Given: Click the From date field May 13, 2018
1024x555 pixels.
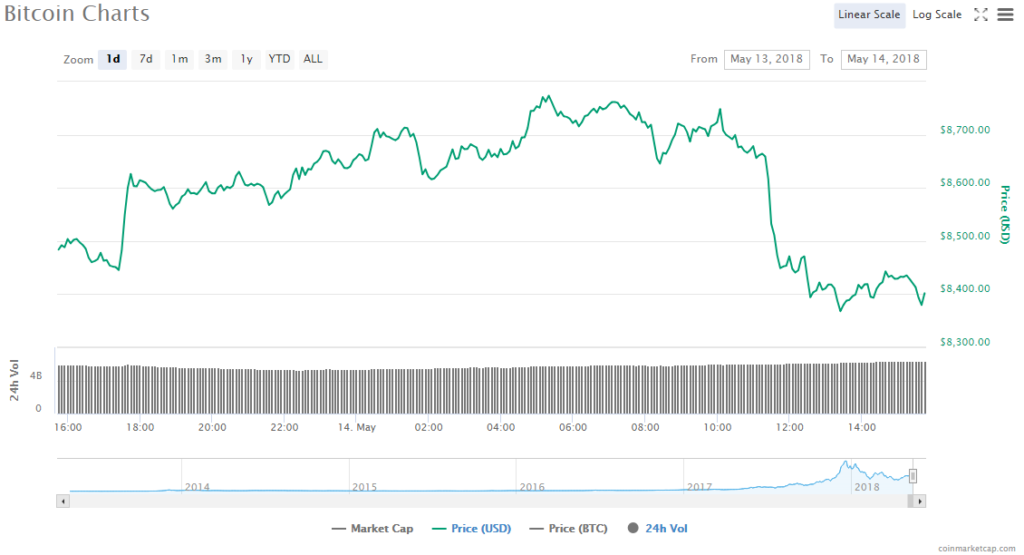Looking at the screenshot, I should [766, 59].
